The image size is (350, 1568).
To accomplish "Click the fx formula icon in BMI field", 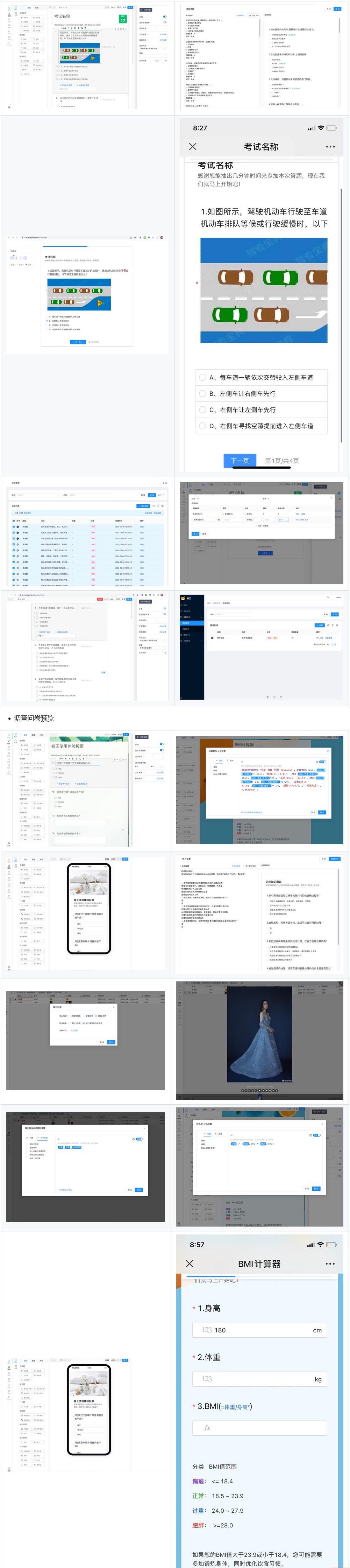I will coord(207,1427).
